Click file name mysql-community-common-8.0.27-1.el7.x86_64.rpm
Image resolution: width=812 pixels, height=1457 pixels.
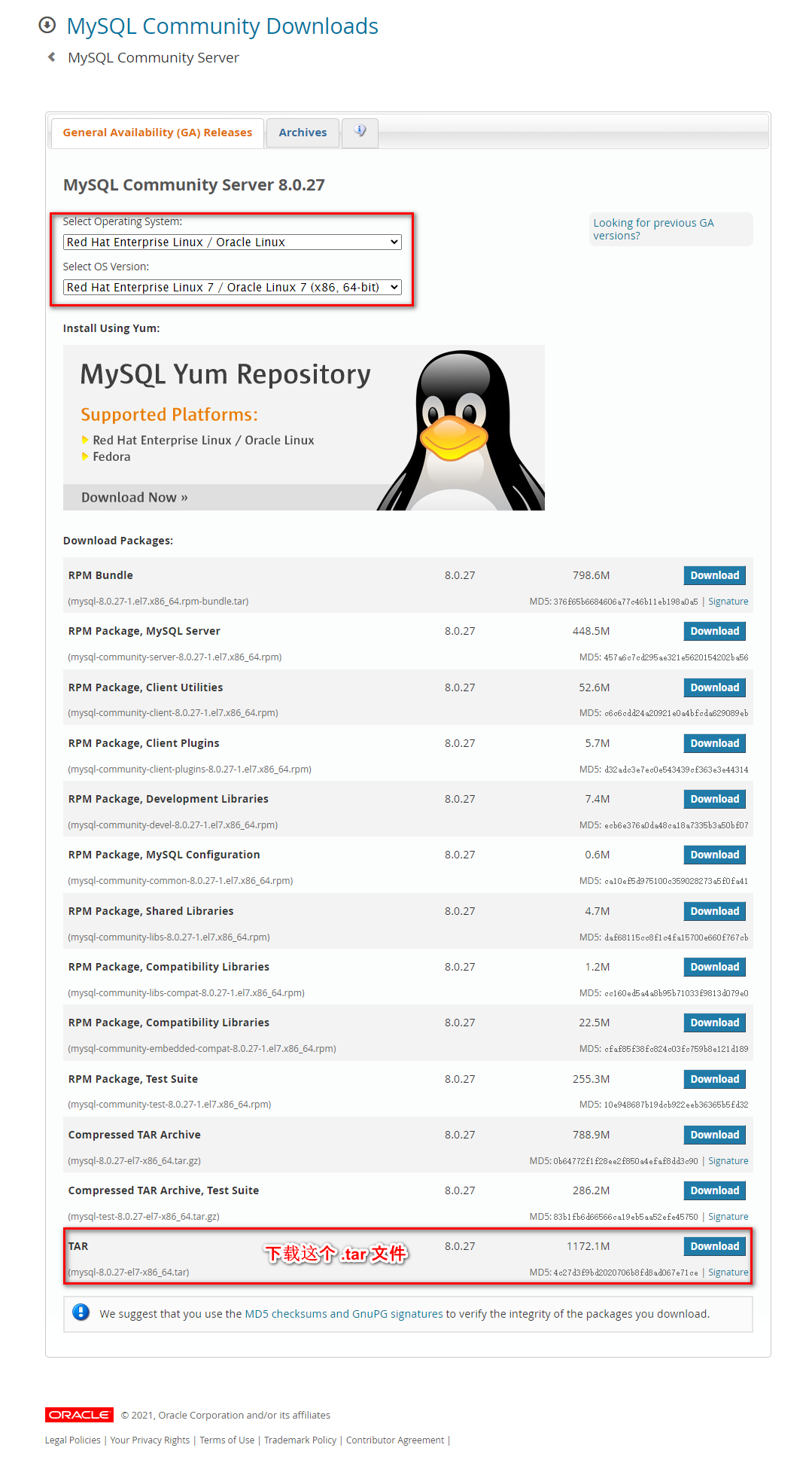[x=181, y=881]
